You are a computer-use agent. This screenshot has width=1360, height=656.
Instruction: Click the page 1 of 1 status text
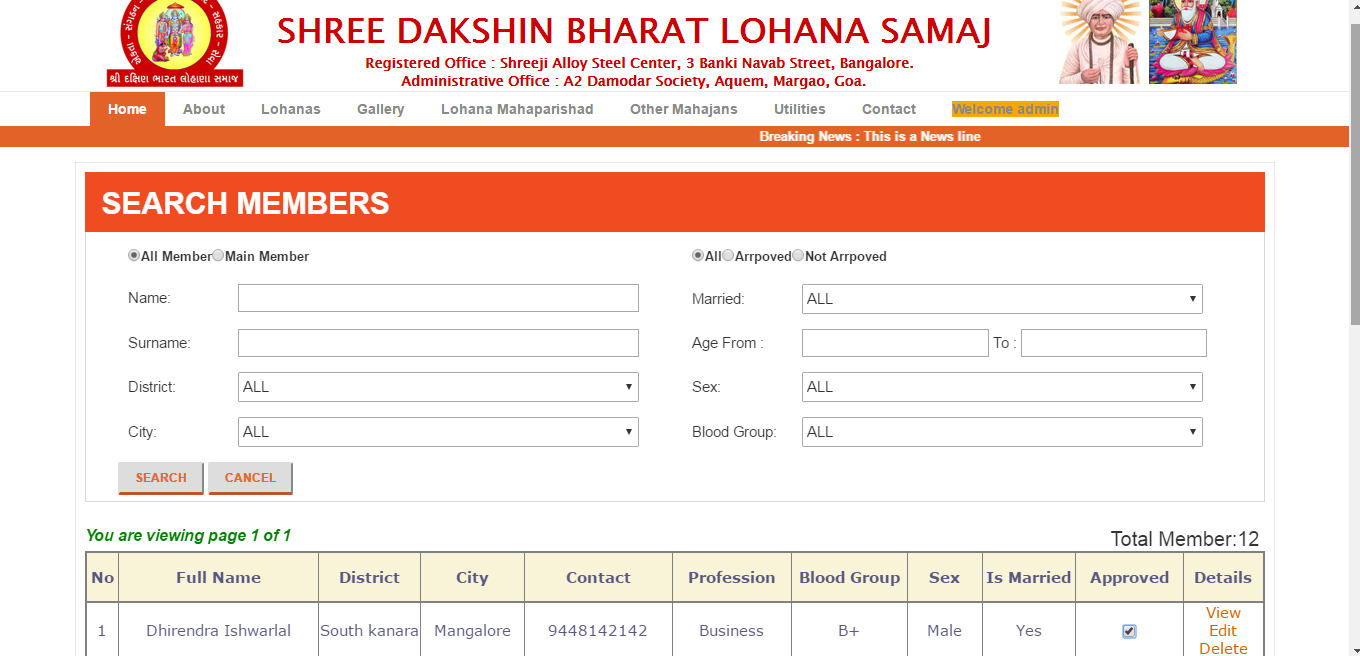tap(188, 536)
